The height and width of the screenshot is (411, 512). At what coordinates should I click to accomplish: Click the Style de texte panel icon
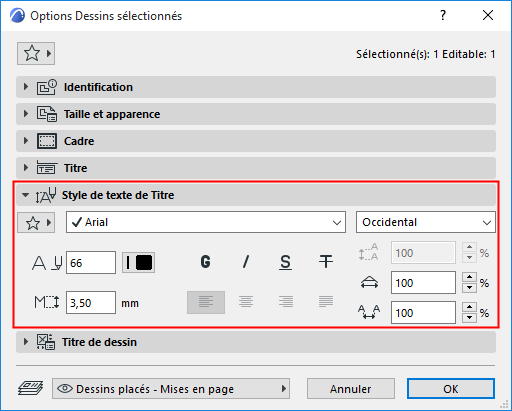pos(46,195)
